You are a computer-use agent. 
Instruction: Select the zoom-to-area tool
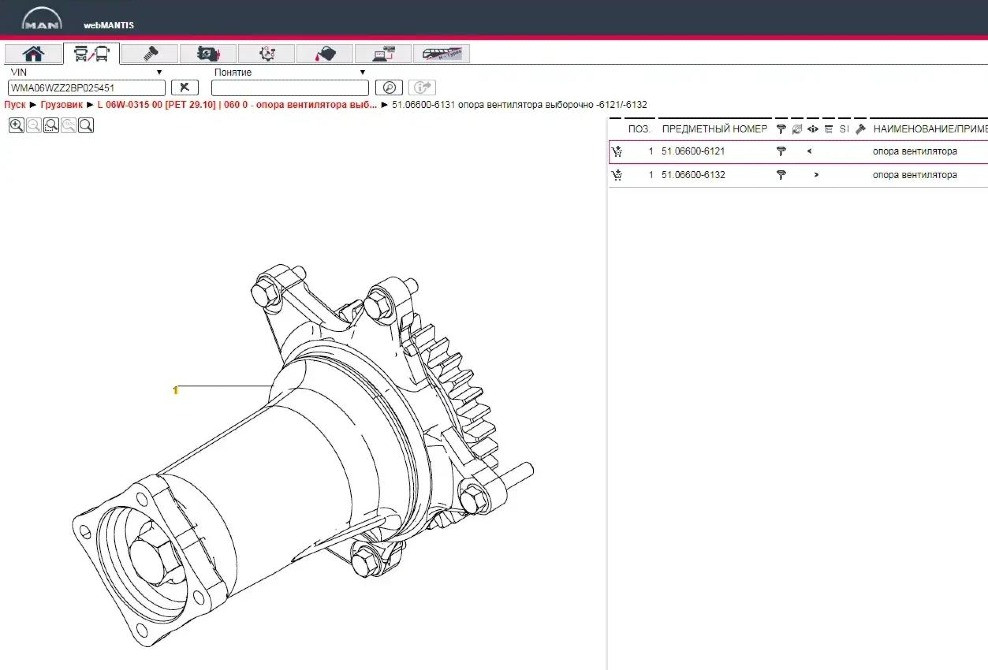coord(51,125)
